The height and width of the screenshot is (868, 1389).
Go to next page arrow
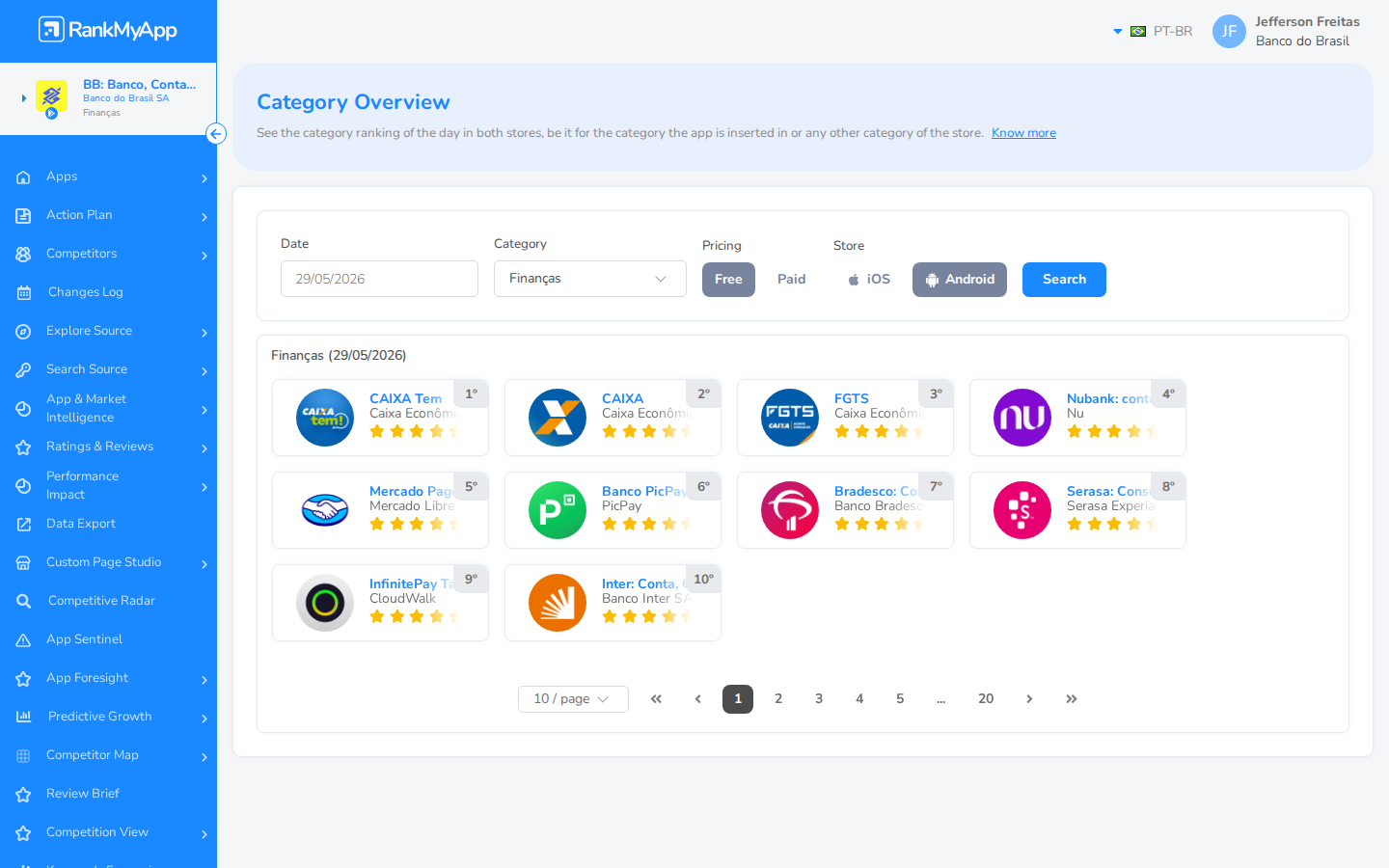(x=1029, y=699)
